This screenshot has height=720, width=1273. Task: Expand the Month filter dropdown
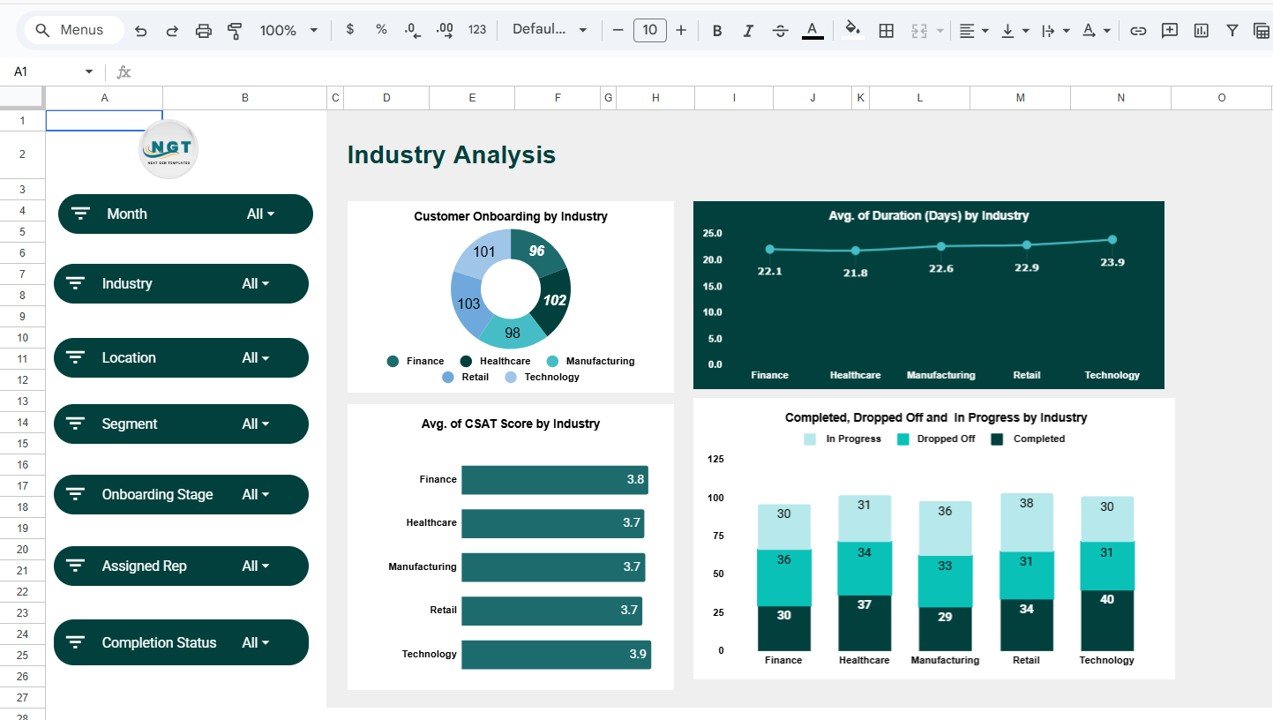(260, 214)
